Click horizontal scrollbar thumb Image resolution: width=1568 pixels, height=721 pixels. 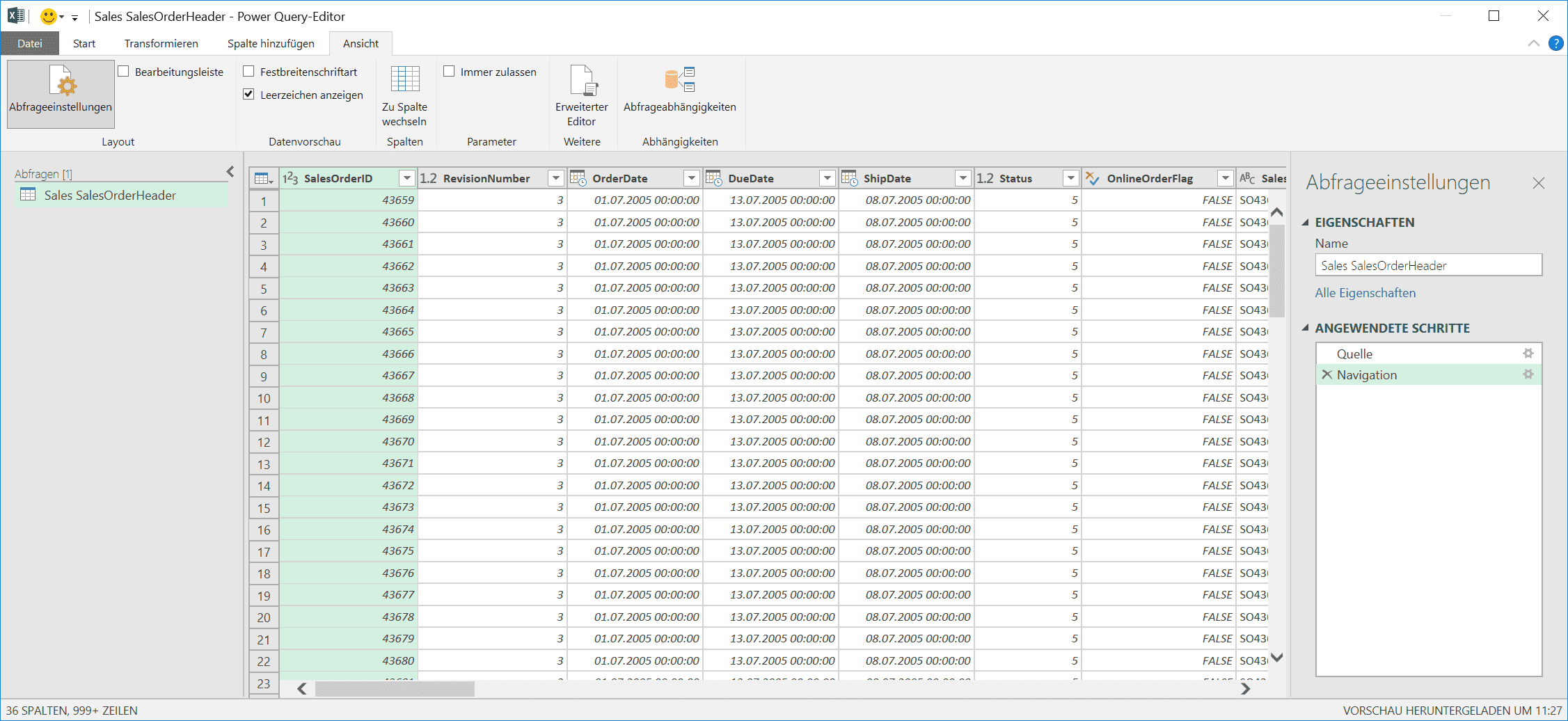point(395,689)
